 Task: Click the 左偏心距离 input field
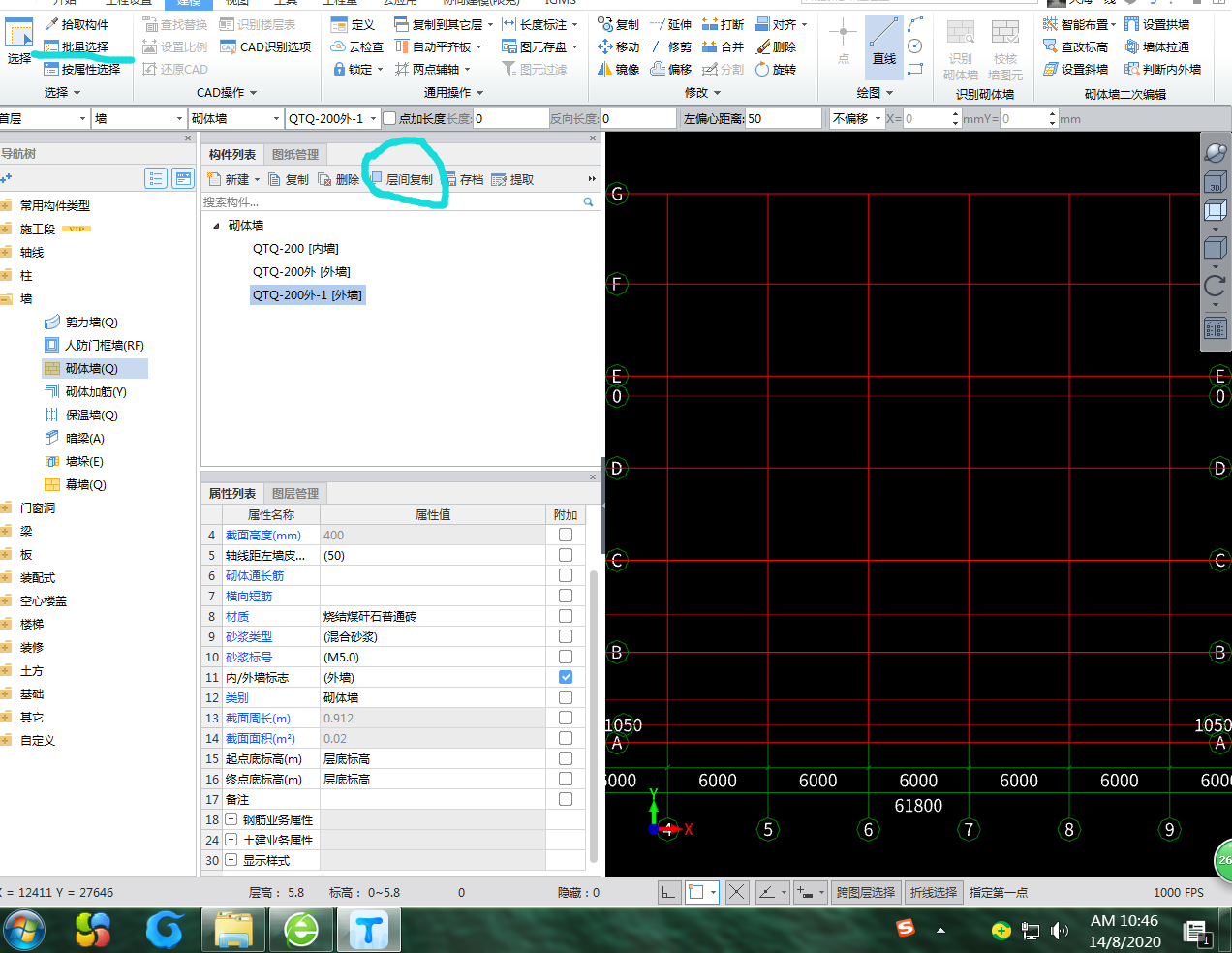coord(783,118)
